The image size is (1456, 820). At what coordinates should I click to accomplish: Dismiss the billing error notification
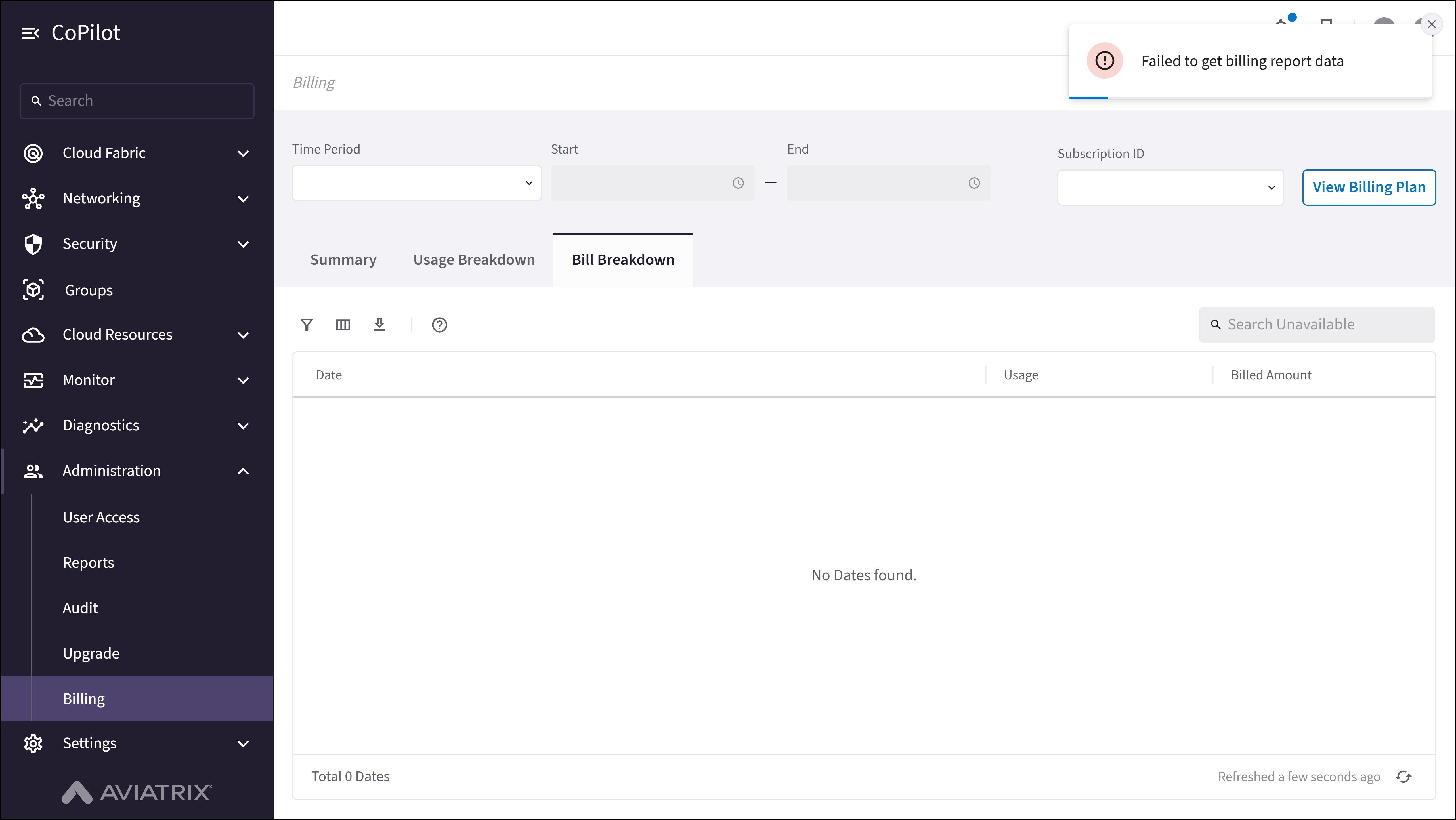coord(1431,24)
